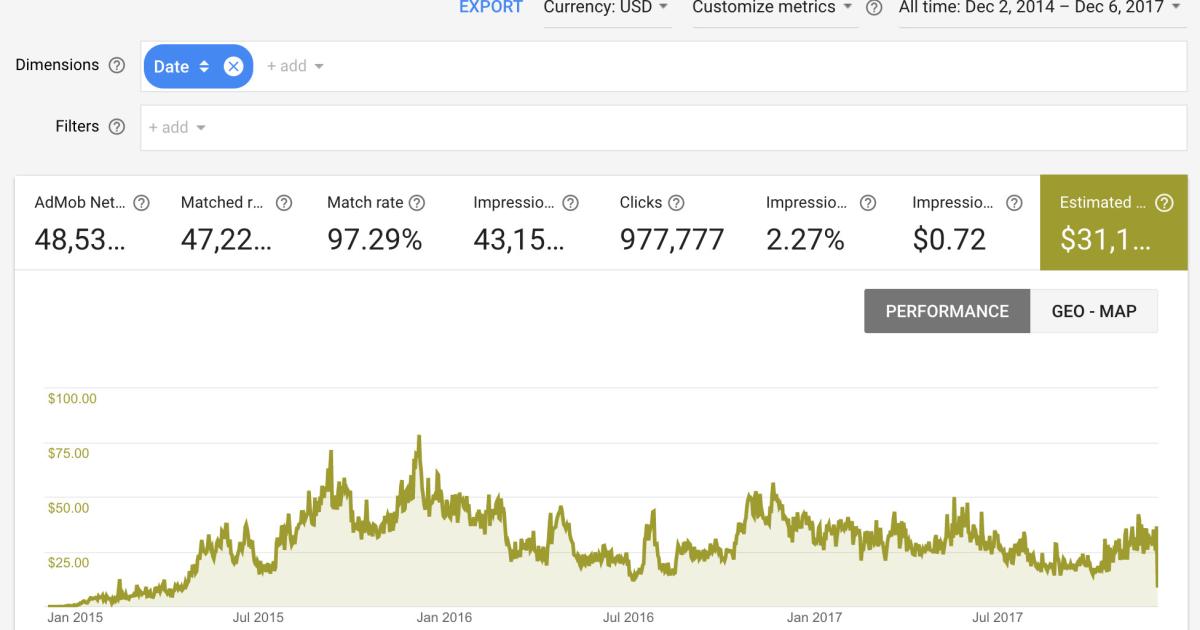Viewport: 1200px width, 630px height.
Task: Open the Currency: USD dropdown
Action: click(x=606, y=8)
